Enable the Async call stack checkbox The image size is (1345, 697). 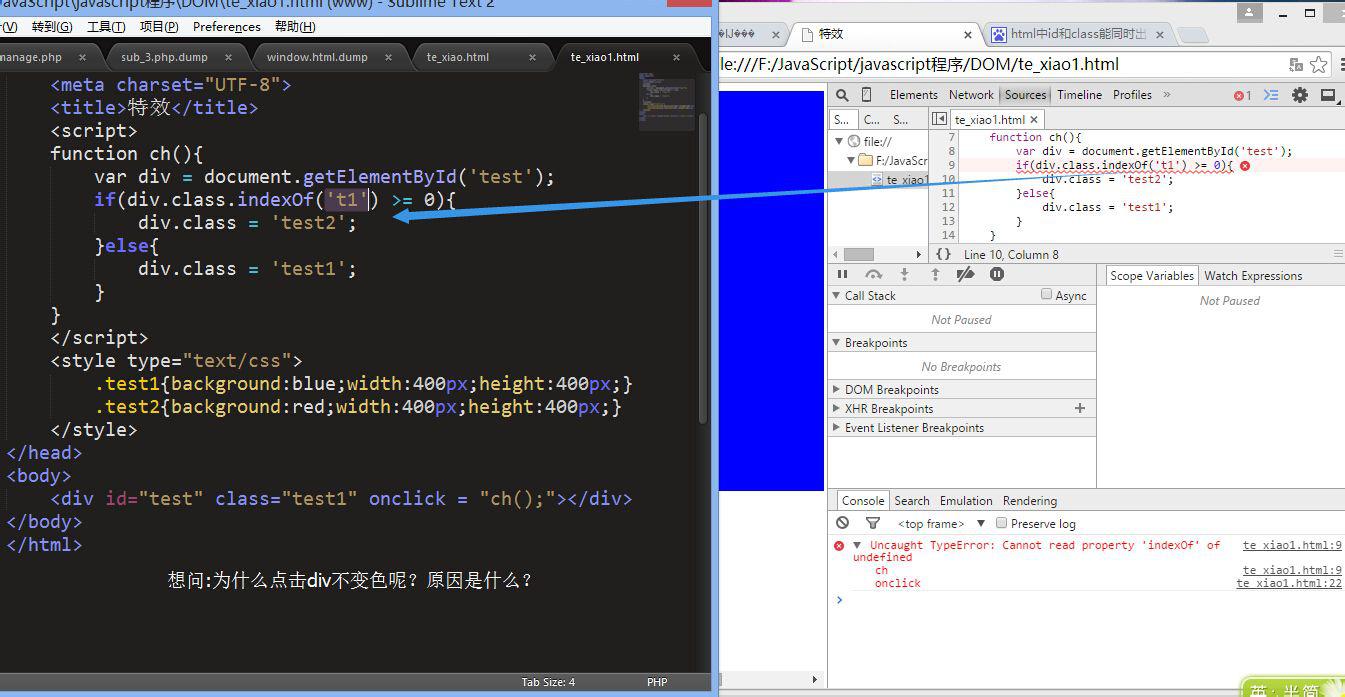[x=1047, y=294]
